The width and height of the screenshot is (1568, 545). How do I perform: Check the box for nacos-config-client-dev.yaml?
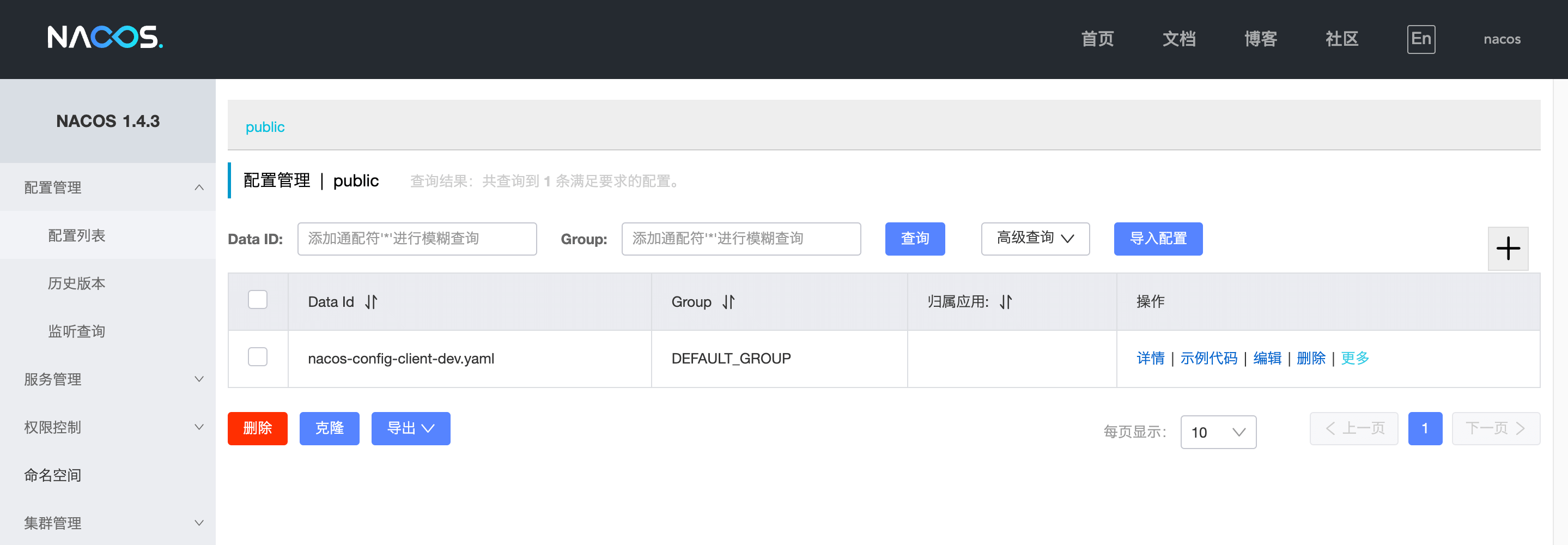point(258,357)
